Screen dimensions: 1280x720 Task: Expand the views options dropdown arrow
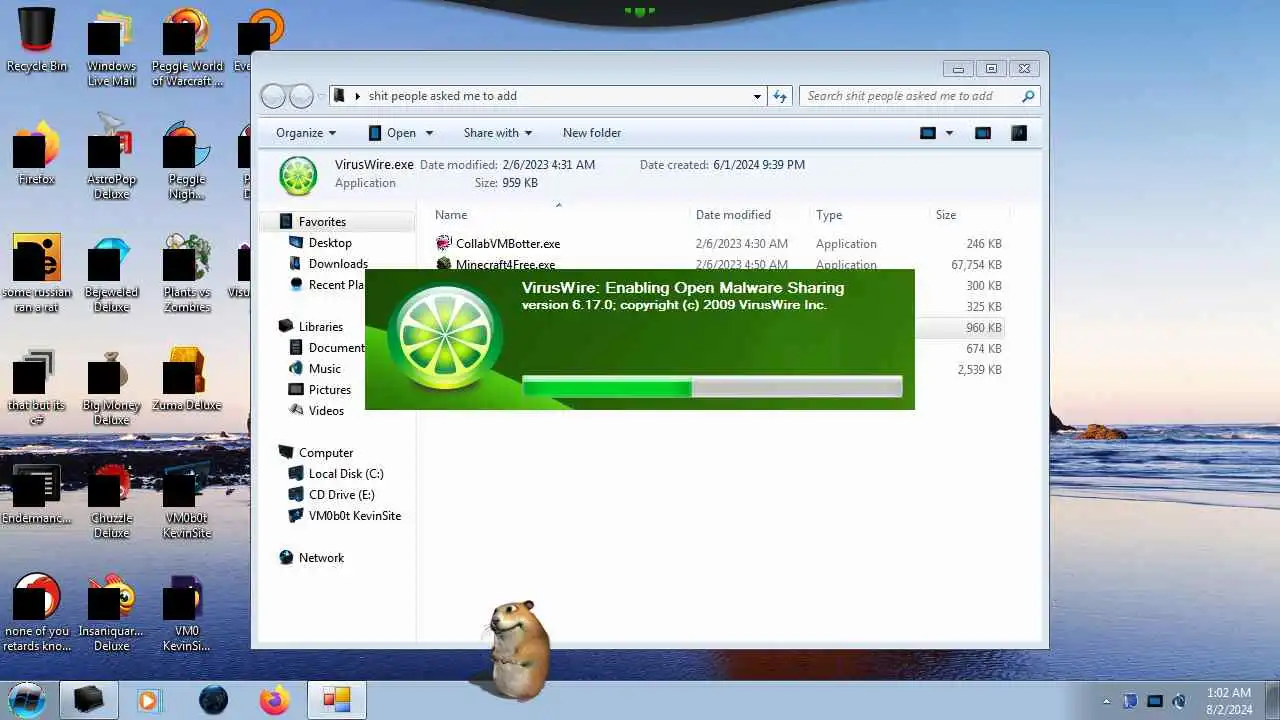point(949,132)
